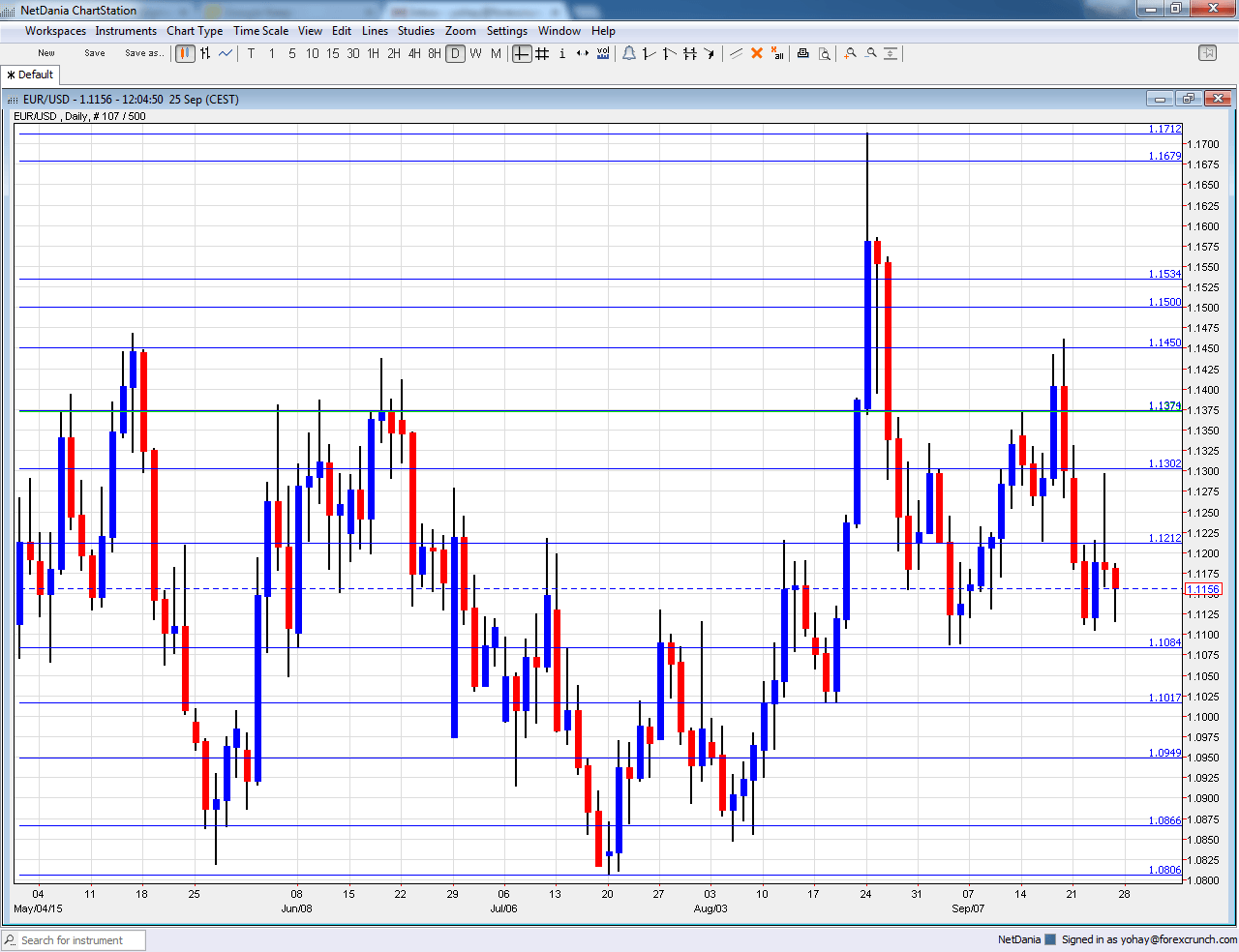The image size is (1239, 952).
Task: Select Weekly (W) time scale
Action: click(x=475, y=53)
